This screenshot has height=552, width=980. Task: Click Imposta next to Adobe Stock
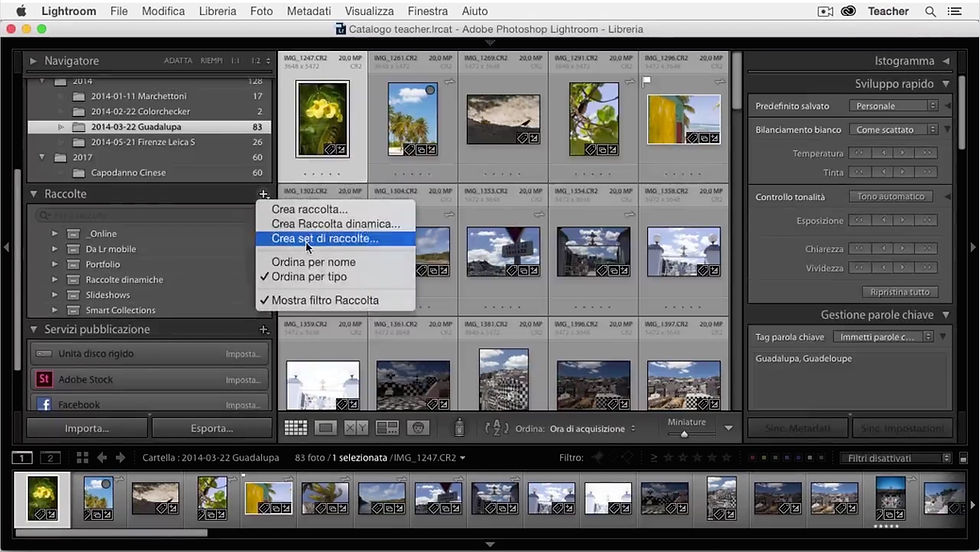[243, 379]
